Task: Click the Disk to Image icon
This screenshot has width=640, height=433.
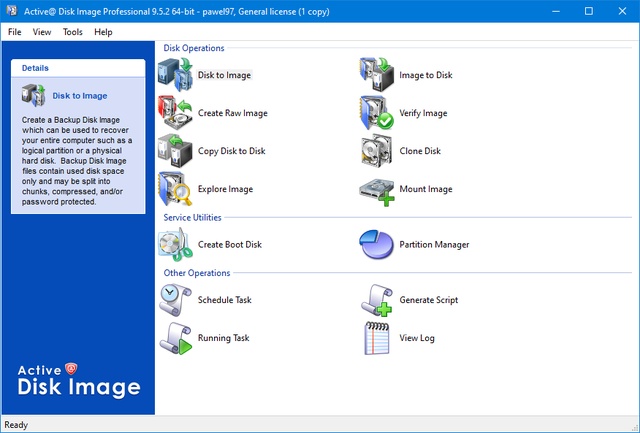Action: [174, 76]
